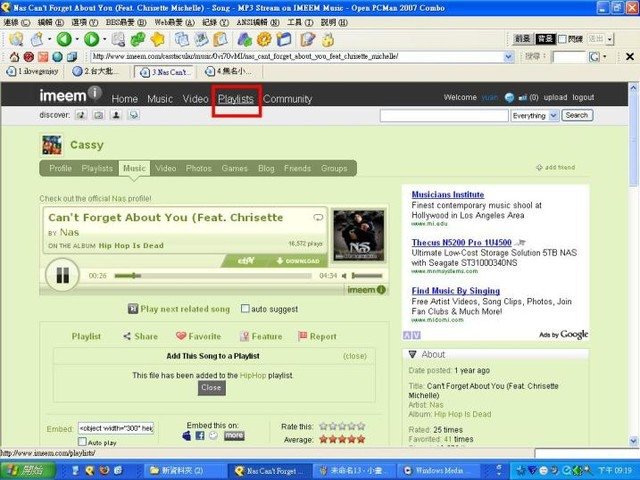This screenshot has height=480, width=640.
Task: Open Cassy's Blog profile tab
Action: (x=266, y=168)
